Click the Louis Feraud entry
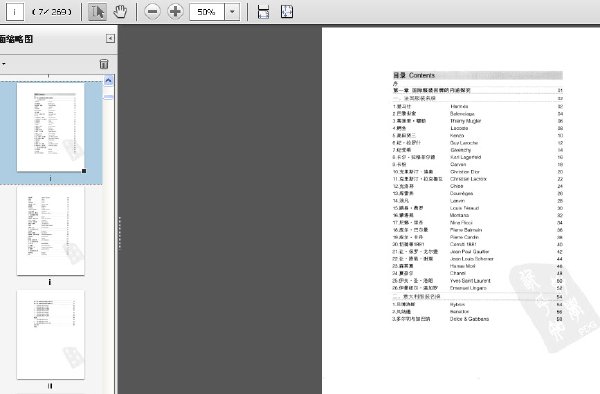Viewport: 600px width, 394px height. tap(465, 208)
